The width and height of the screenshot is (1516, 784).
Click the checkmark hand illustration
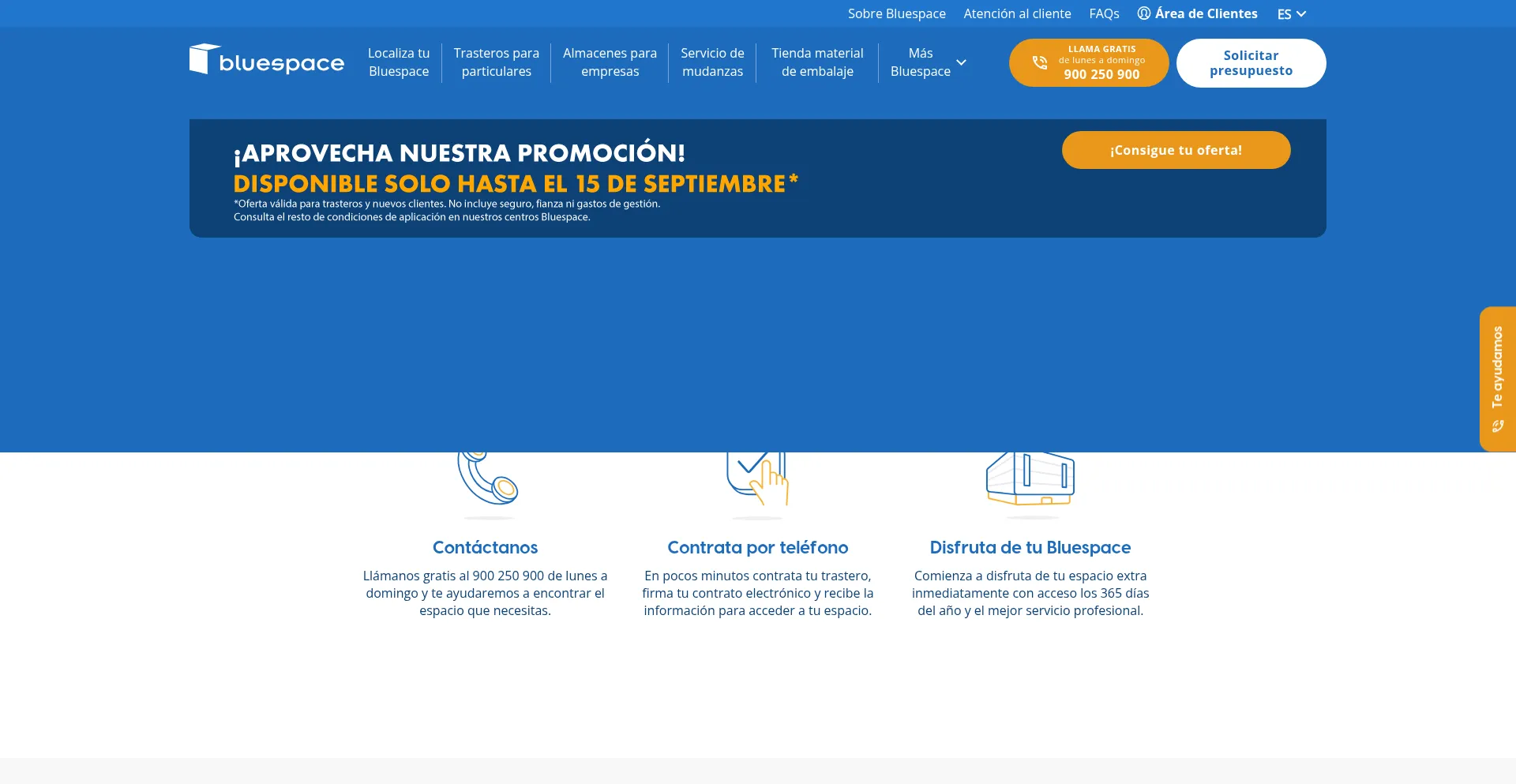[x=757, y=477]
